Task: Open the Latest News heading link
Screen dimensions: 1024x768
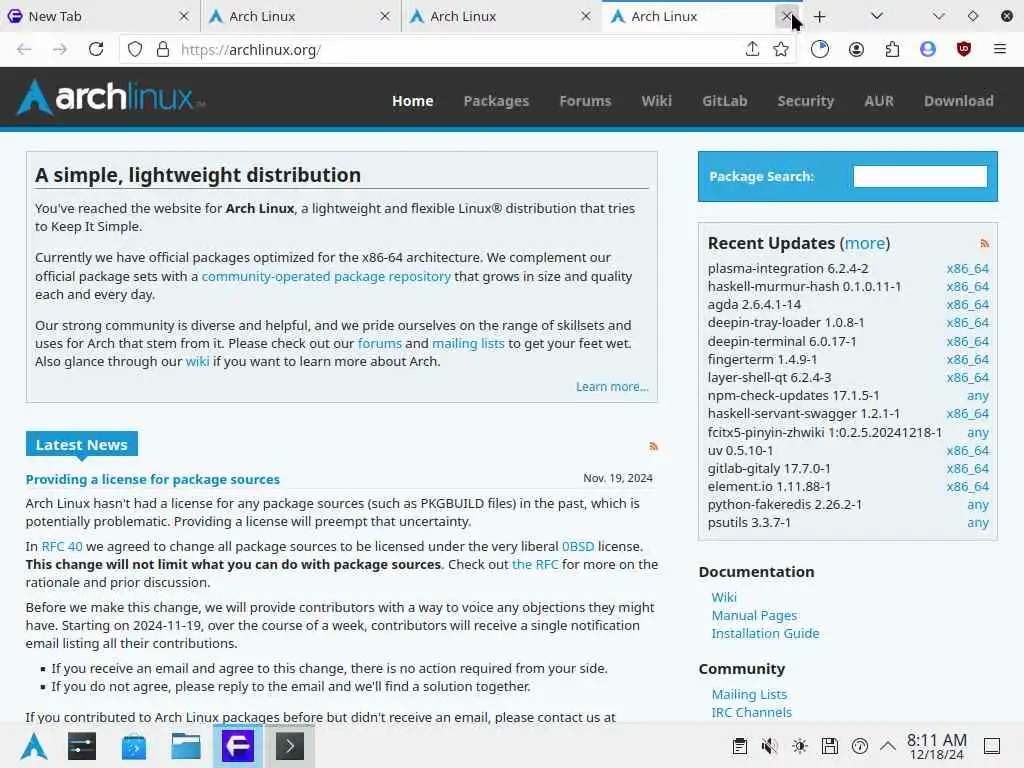Action: pyautogui.click(x=82, y=445)
